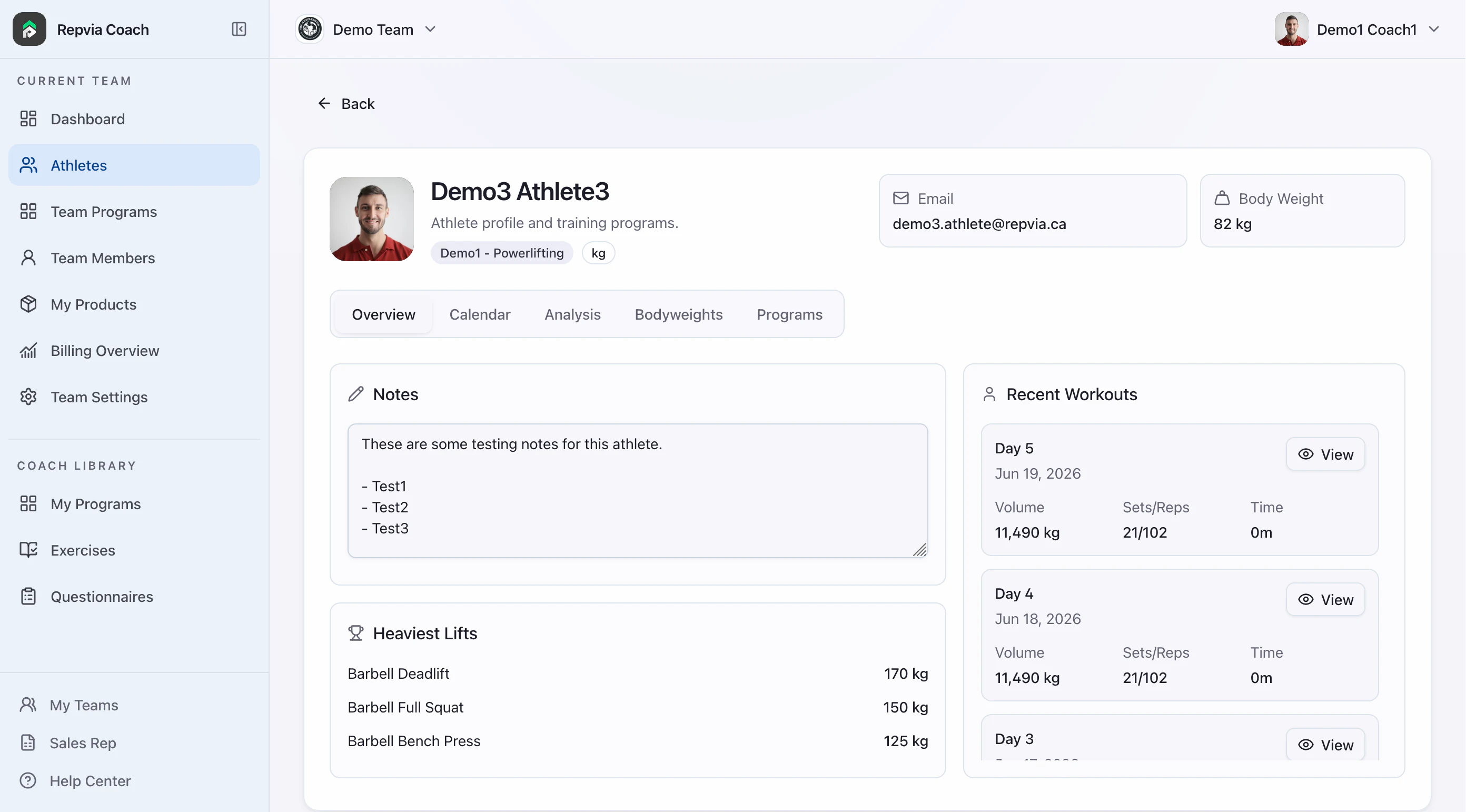The height and width of the screenshot is (812, 1466).
Task: Click the Exercises book icon
Action: tap(28, 550)
